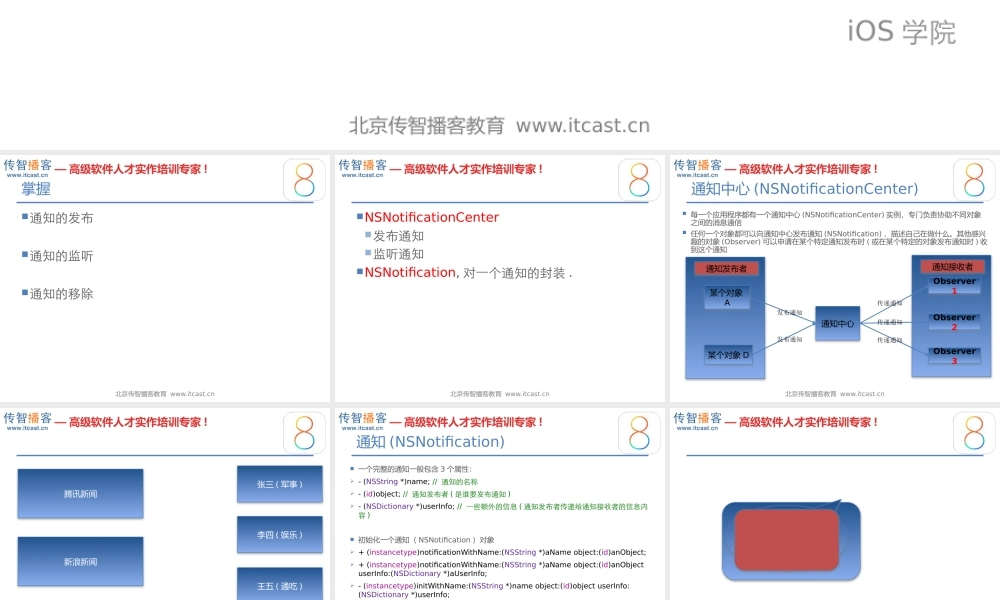Click the 某个对象 A box
Screen dimensions: 1000x600
727,297
